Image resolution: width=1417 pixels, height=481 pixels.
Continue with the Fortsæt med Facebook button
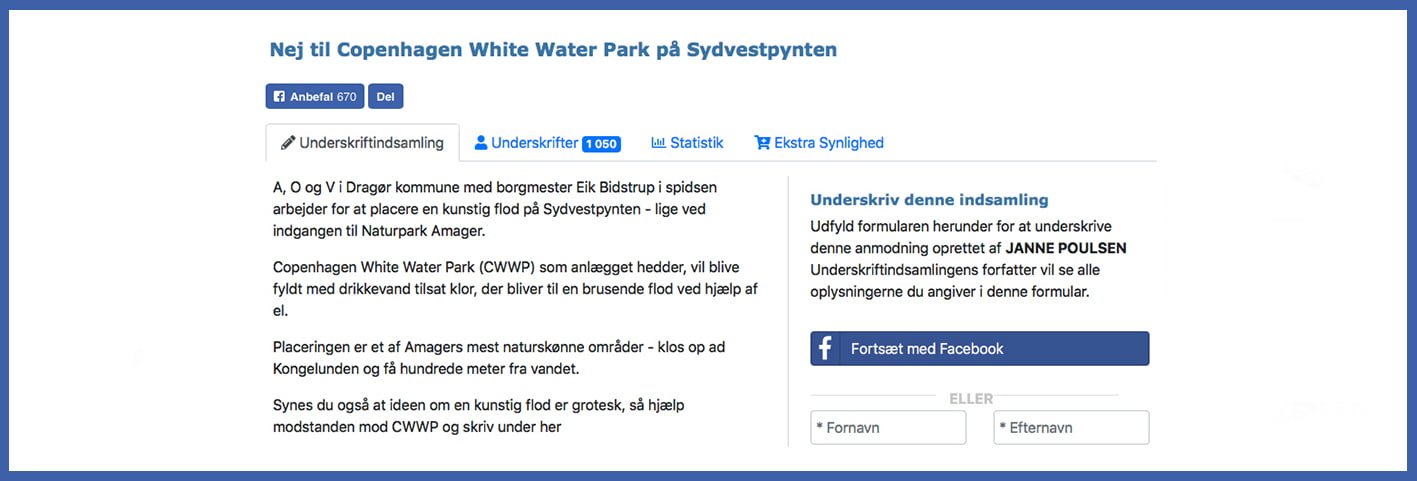[x=980, y=348]
